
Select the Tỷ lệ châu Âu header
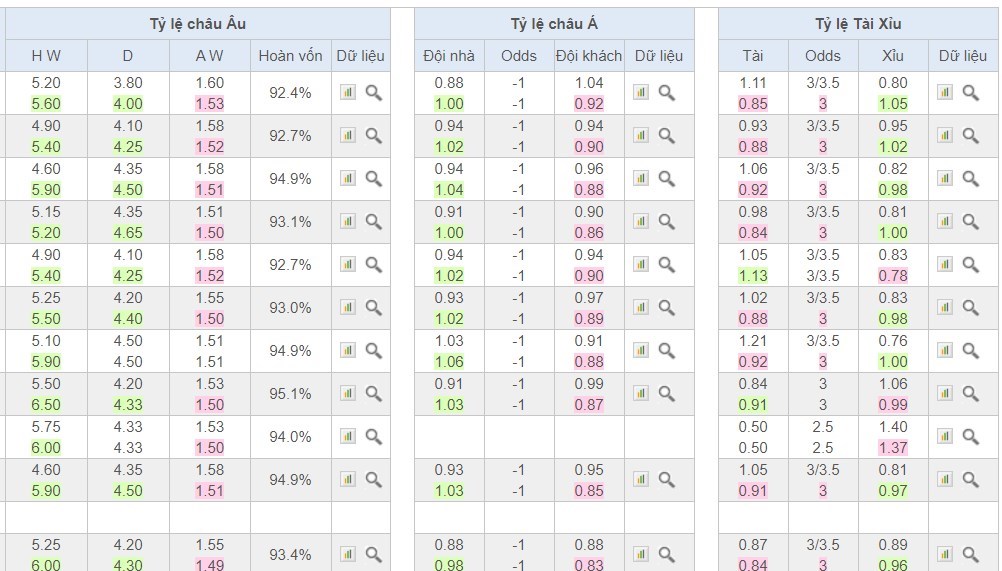196,24
